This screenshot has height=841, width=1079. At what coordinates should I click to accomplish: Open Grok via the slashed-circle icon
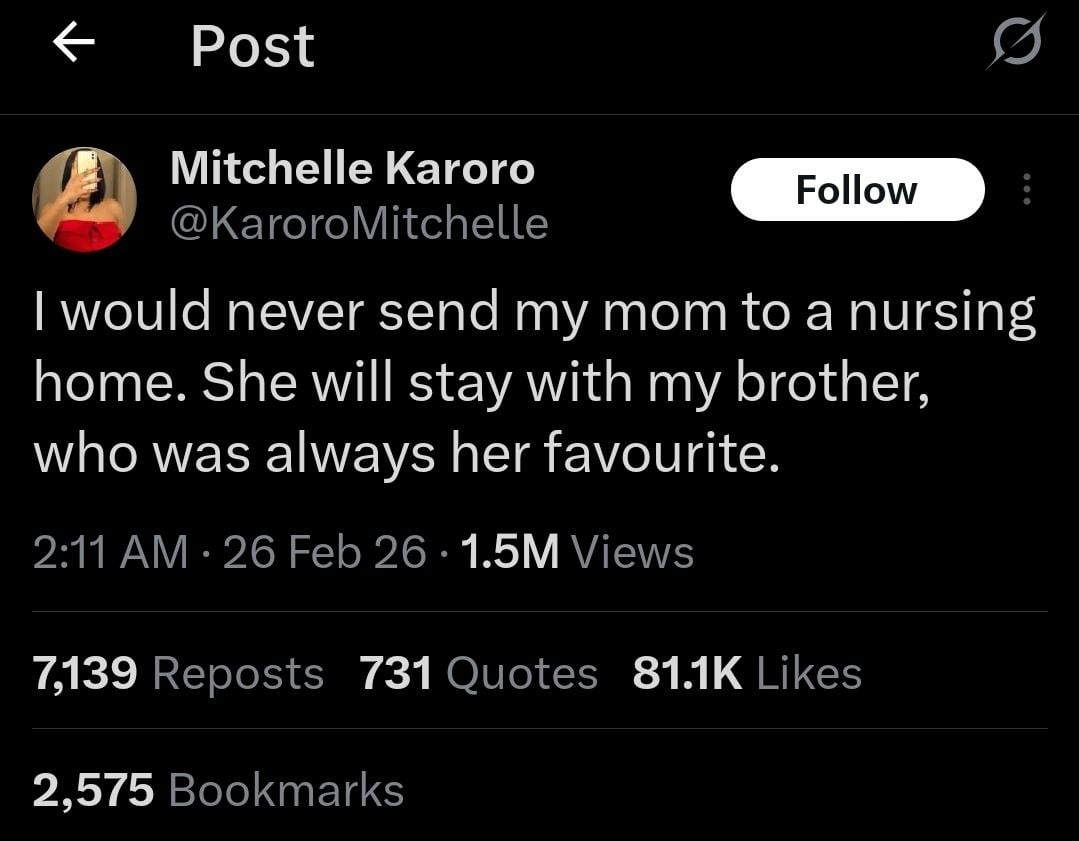[x=1017, y=43]
